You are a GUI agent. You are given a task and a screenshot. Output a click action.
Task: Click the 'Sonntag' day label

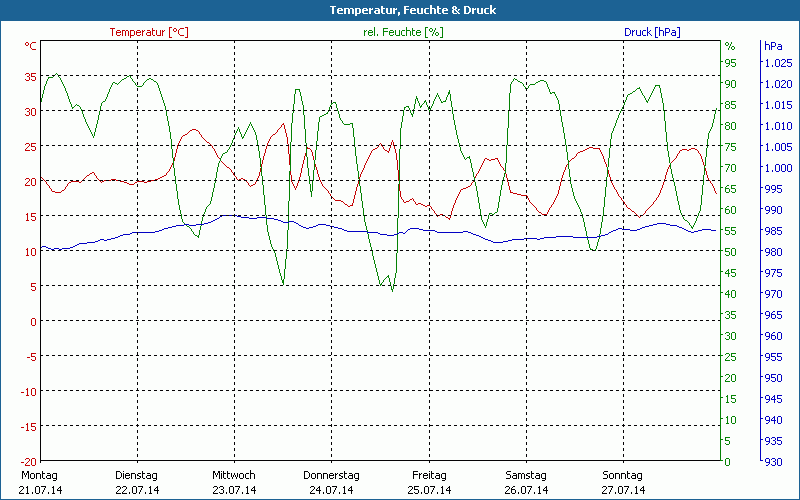click(x=622, y=476)
